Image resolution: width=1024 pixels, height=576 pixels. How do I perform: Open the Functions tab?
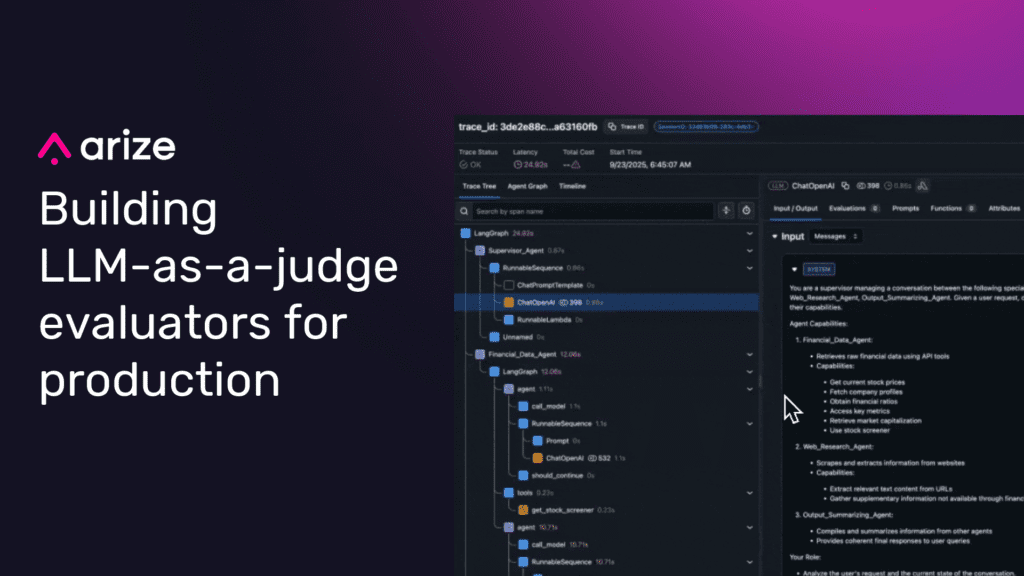point(953,208)
